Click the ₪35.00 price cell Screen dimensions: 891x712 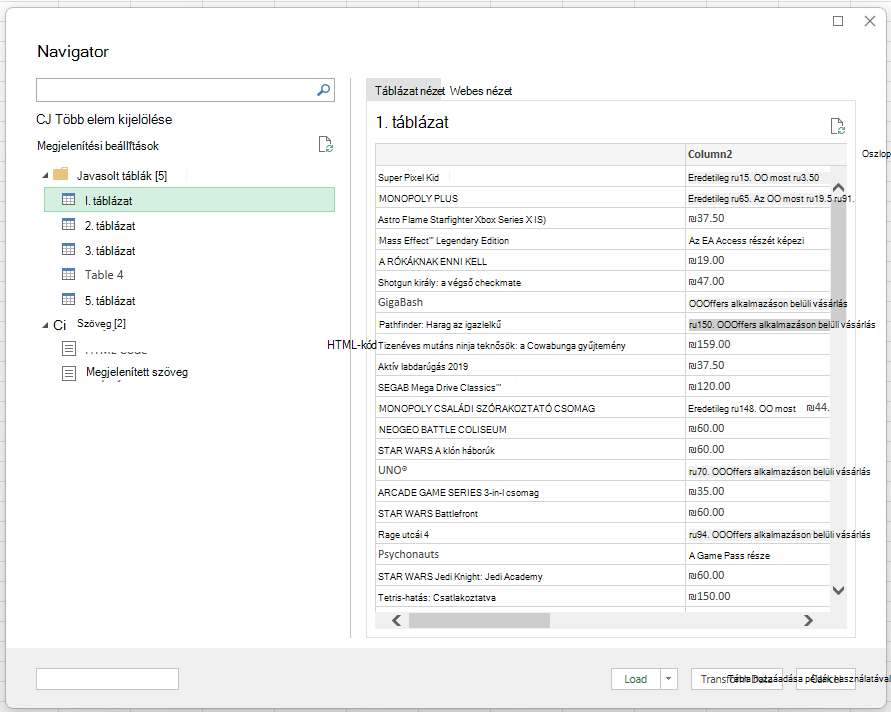coord(757,492)
